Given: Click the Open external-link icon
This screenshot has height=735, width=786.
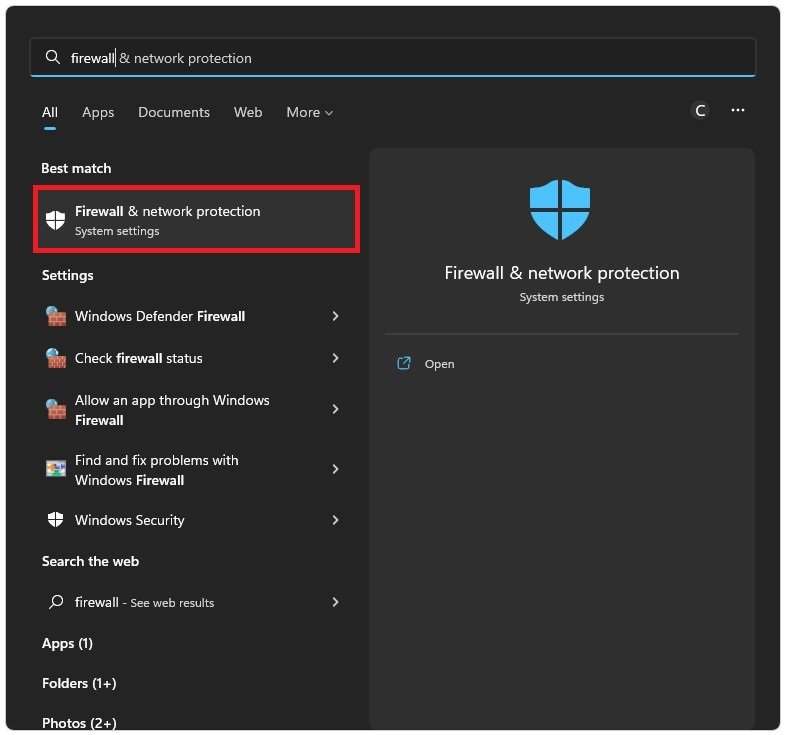Looking at the screenshot, I should coord(404,364).
